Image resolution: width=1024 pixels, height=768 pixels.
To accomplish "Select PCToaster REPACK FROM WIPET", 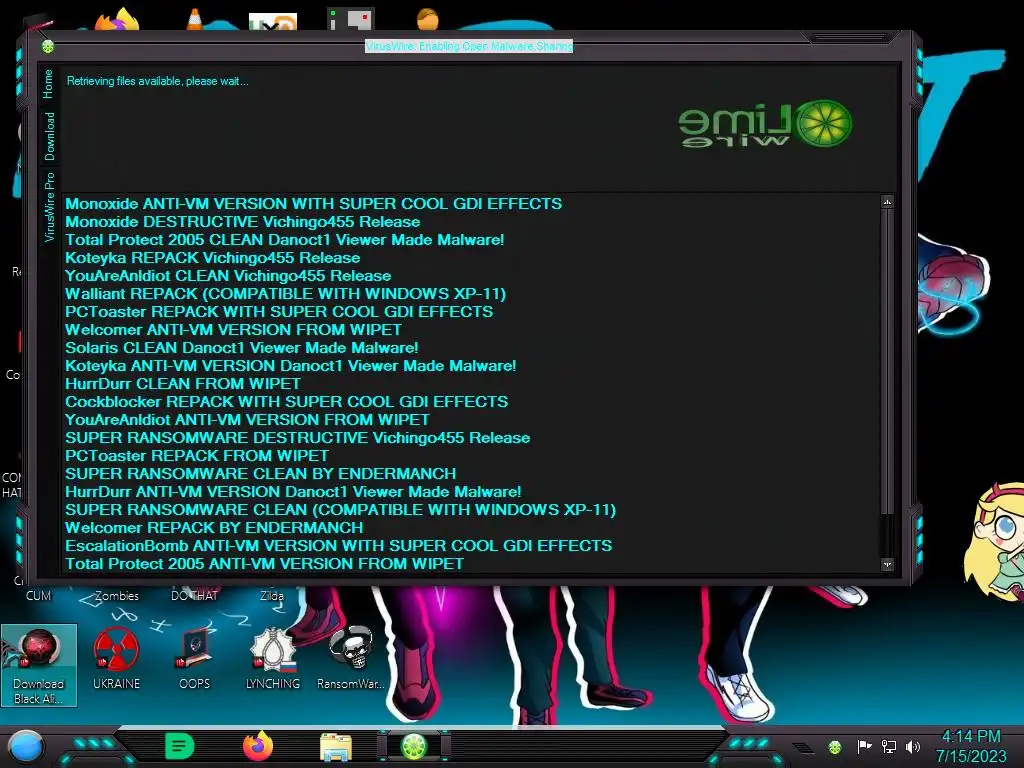I will tap(197, 456).
